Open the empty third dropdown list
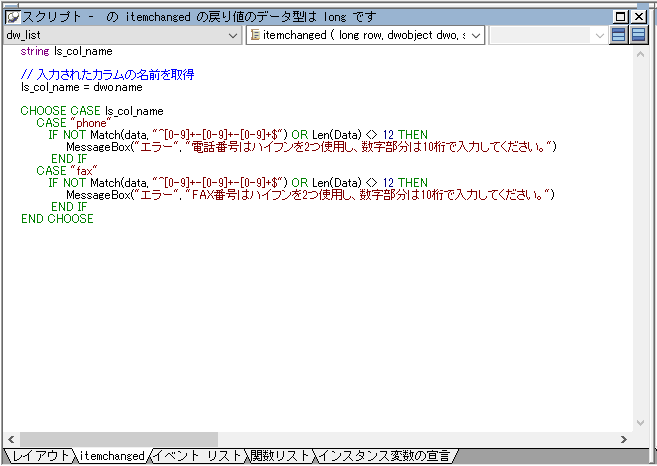Image resolution: width=657 pixels, height=466 pixels. click(598, 35)
